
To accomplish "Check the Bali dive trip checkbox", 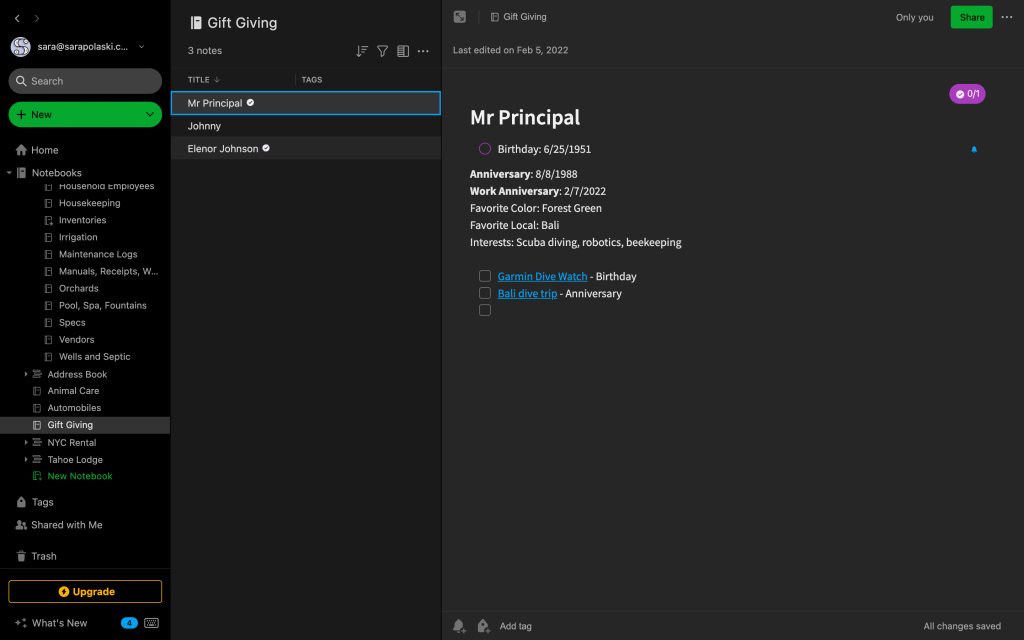I will click(x=485, y=293).
